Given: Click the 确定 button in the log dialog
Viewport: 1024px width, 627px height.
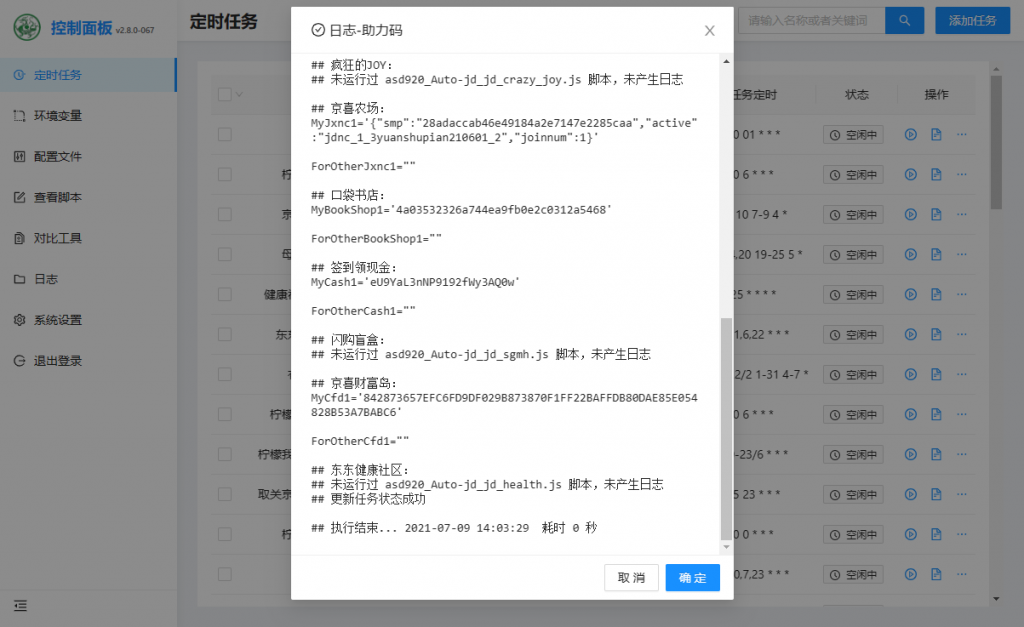Looking at the screenshot, I should [x=692, y=578].
